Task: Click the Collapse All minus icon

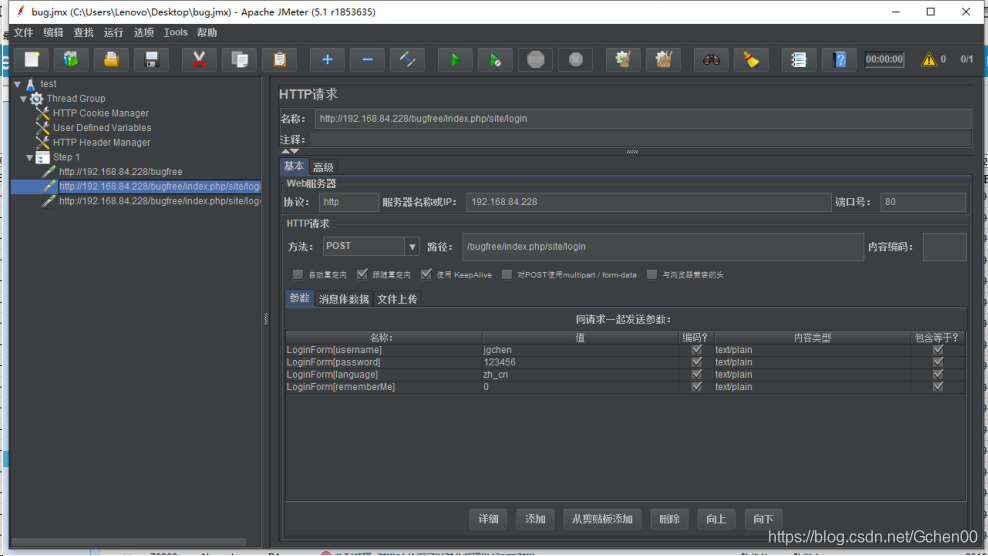Action: pyautogui.click(x=367, y=59)
